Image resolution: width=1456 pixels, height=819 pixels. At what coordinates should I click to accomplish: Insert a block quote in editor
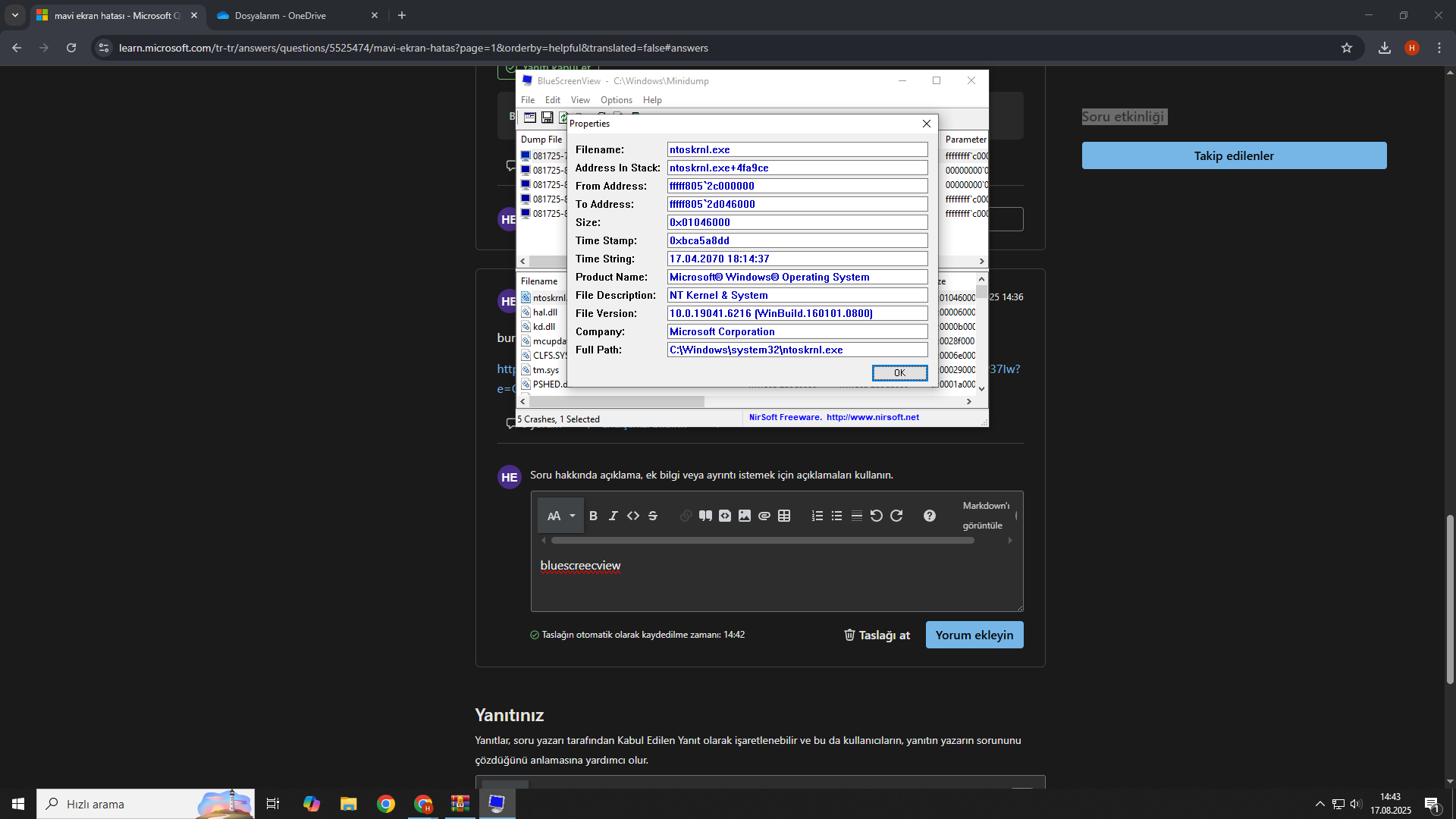pyautogui.click(x=705, y=516)
